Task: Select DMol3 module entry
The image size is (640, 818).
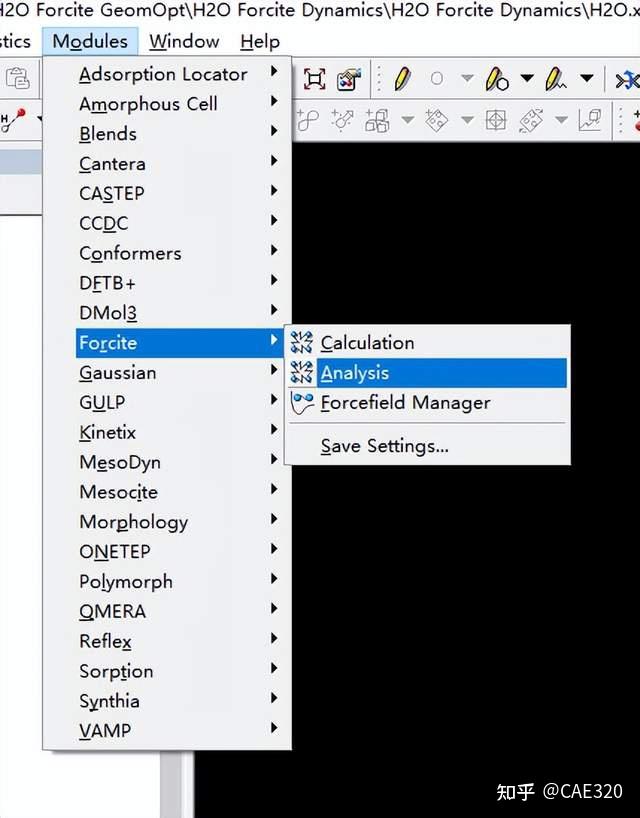Action: pos(179,313)
